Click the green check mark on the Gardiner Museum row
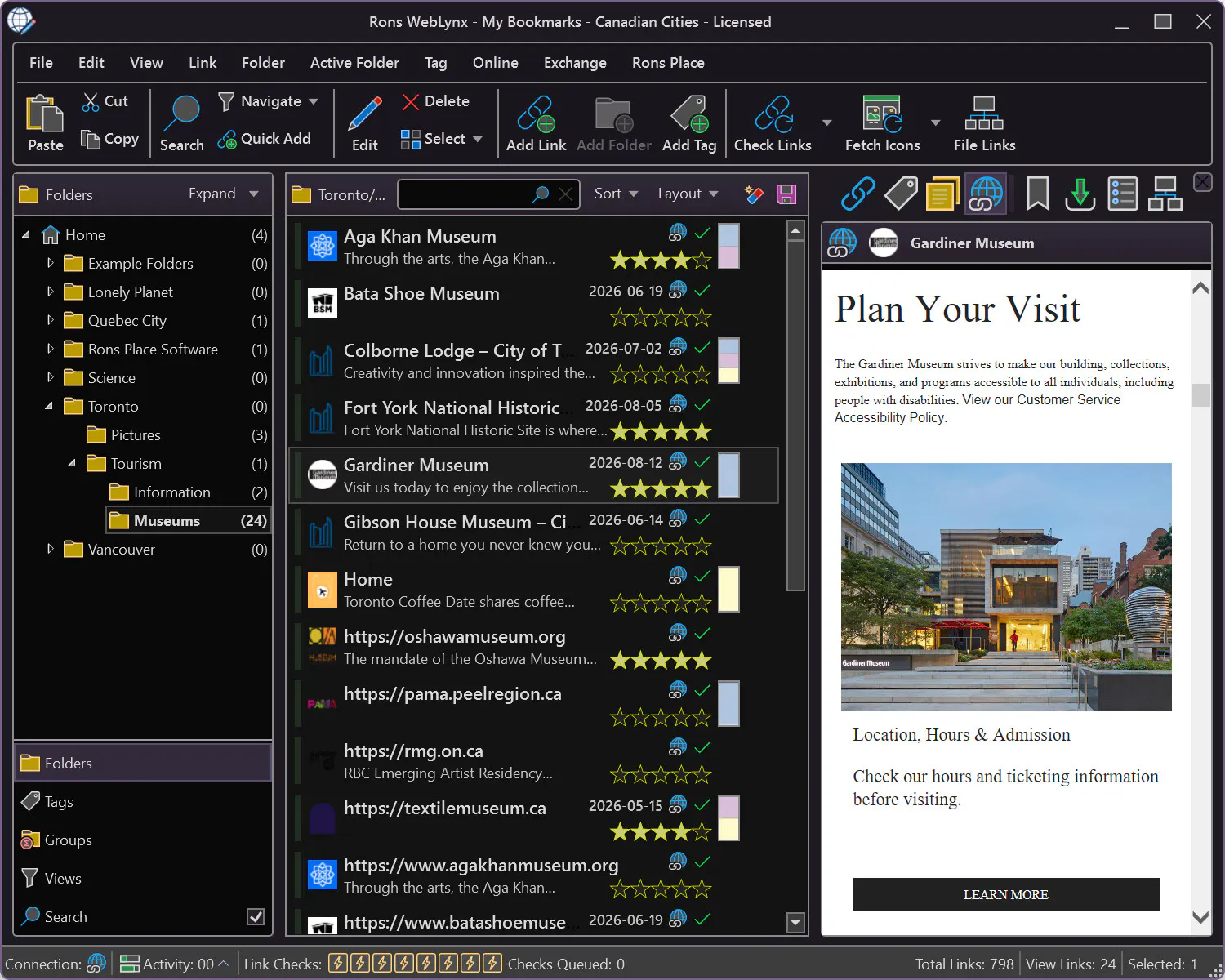The height and width of the screenshot is (980, 1225). pos(702,461)
